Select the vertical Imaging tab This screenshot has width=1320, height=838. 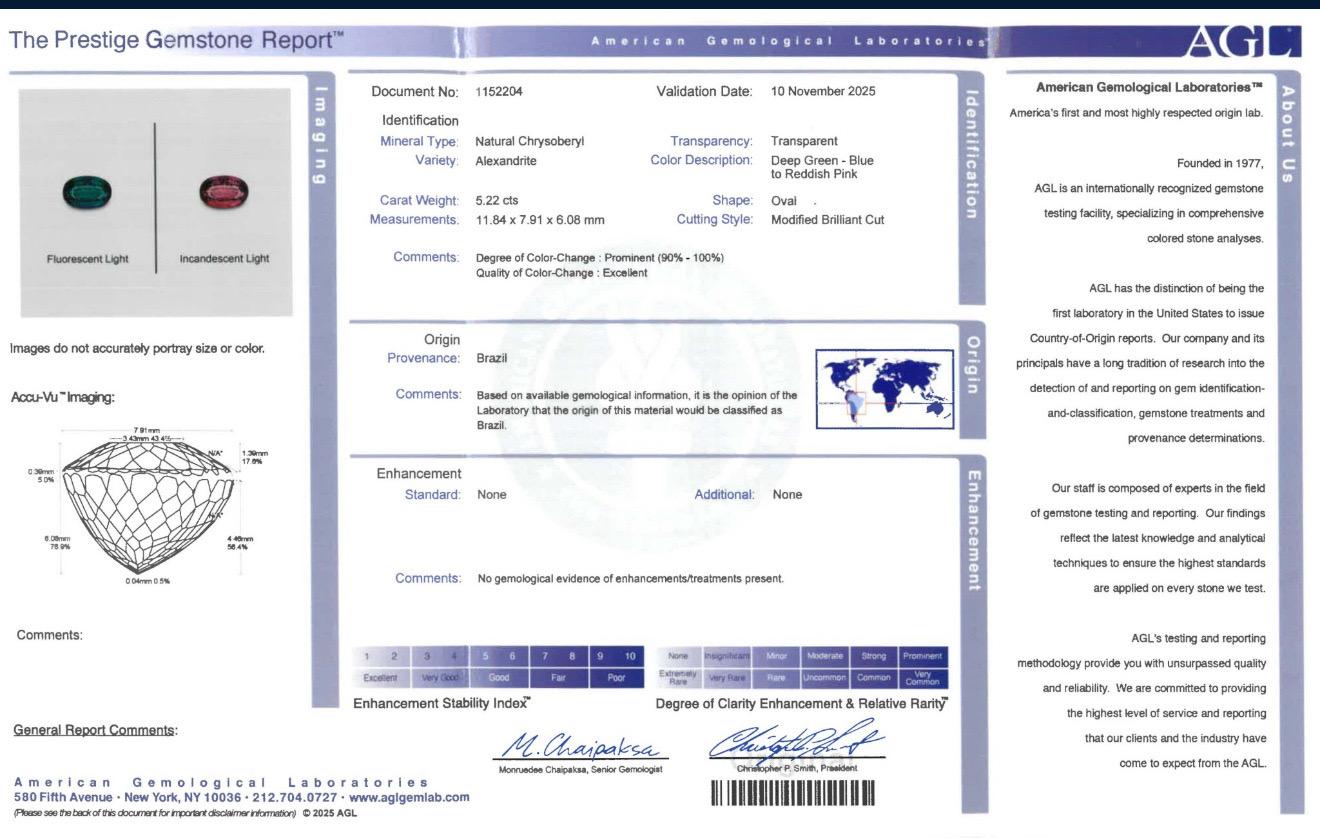(x=320, y=136)
